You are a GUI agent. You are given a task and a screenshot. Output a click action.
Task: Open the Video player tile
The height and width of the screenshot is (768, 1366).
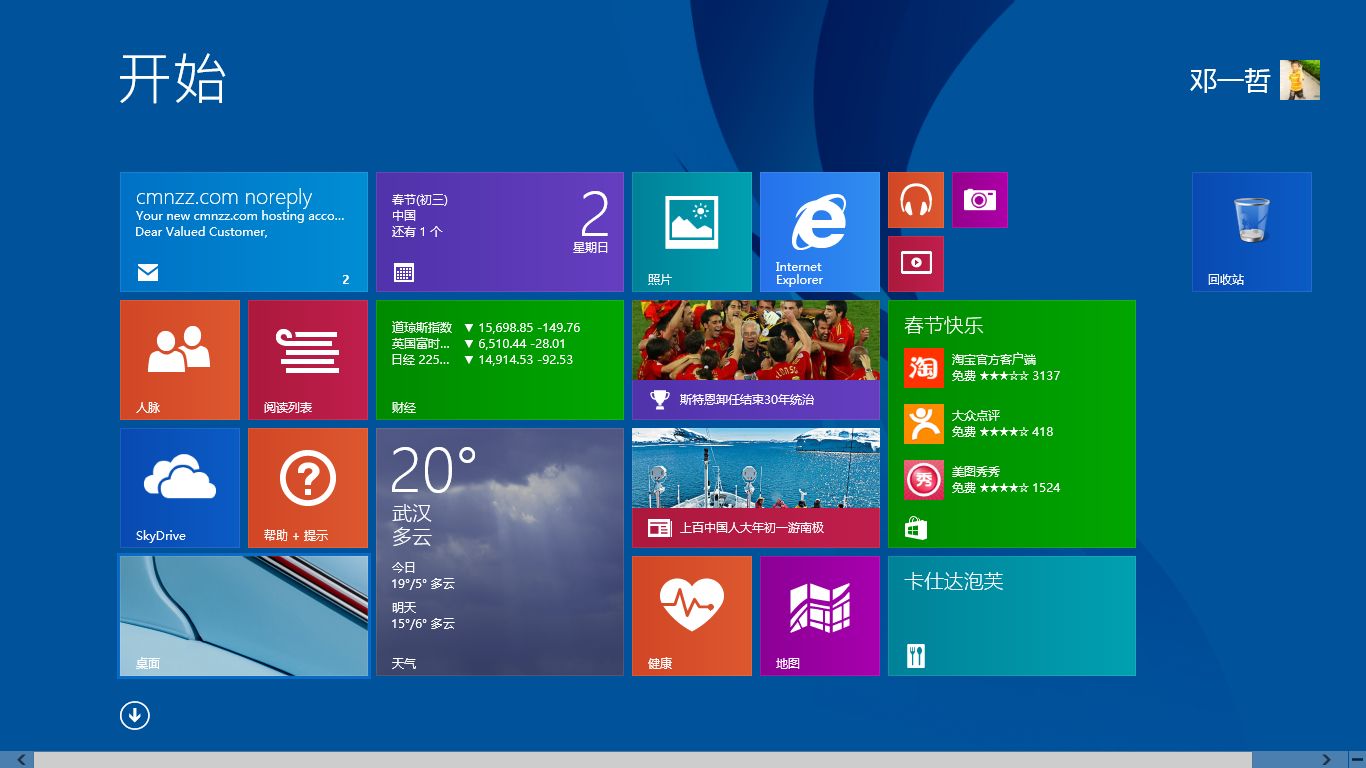tap(916, 264)
